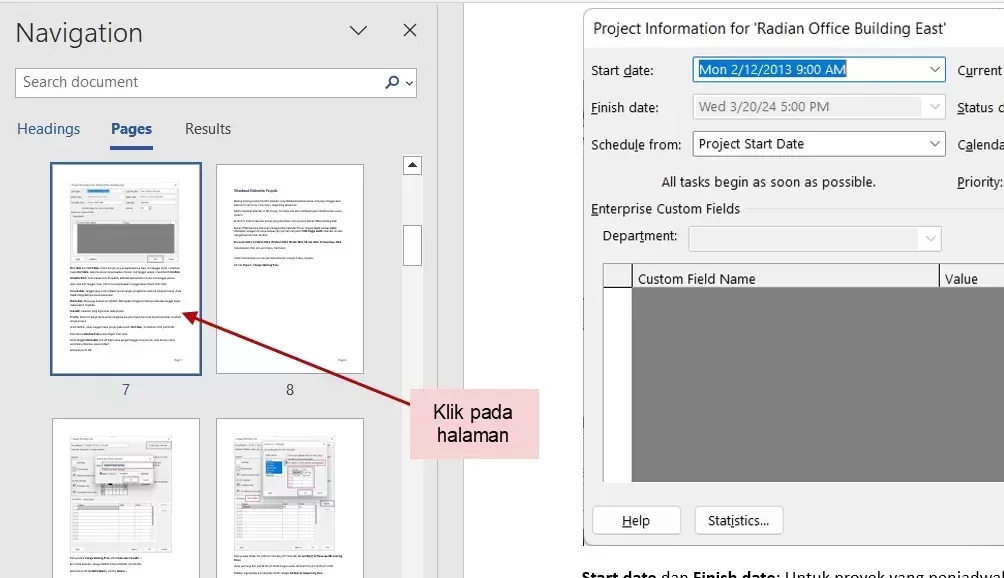Click the thumbnail pane scrollbar handle
The width and height of the screenshot is (1004, 578).
coord(412,245)
